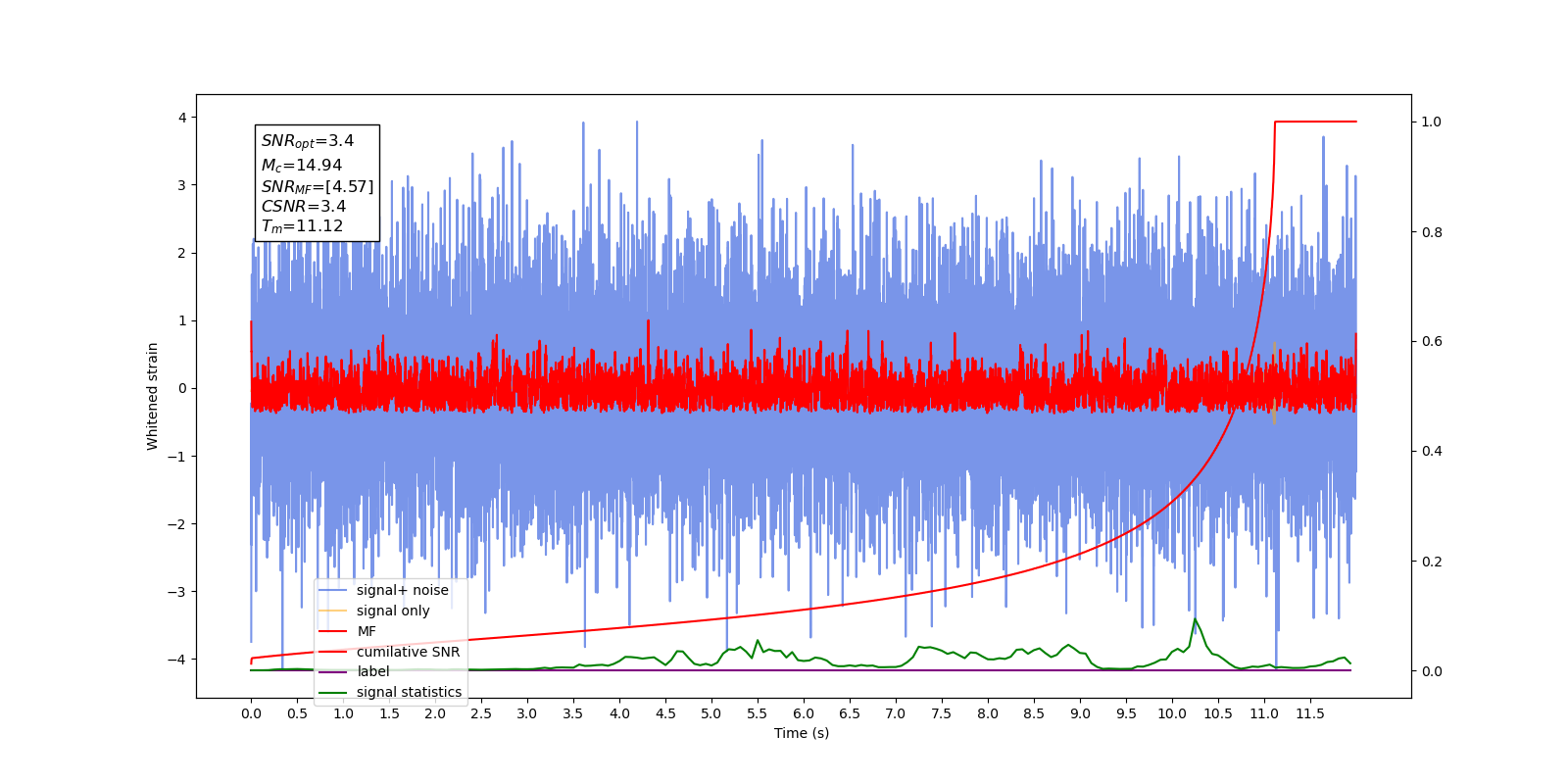1568x784 pixels.
Task: Click the 0.0 tick on time axis
Action: pos(251,713)
